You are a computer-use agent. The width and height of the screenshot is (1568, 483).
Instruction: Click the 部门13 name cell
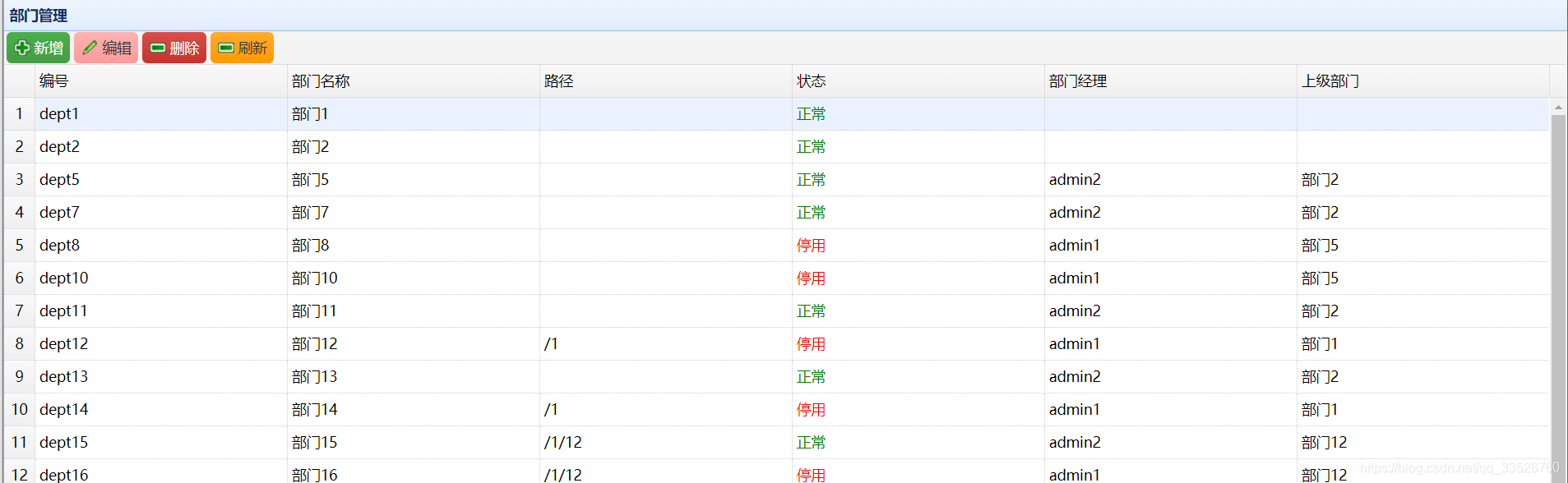point(414,377)
